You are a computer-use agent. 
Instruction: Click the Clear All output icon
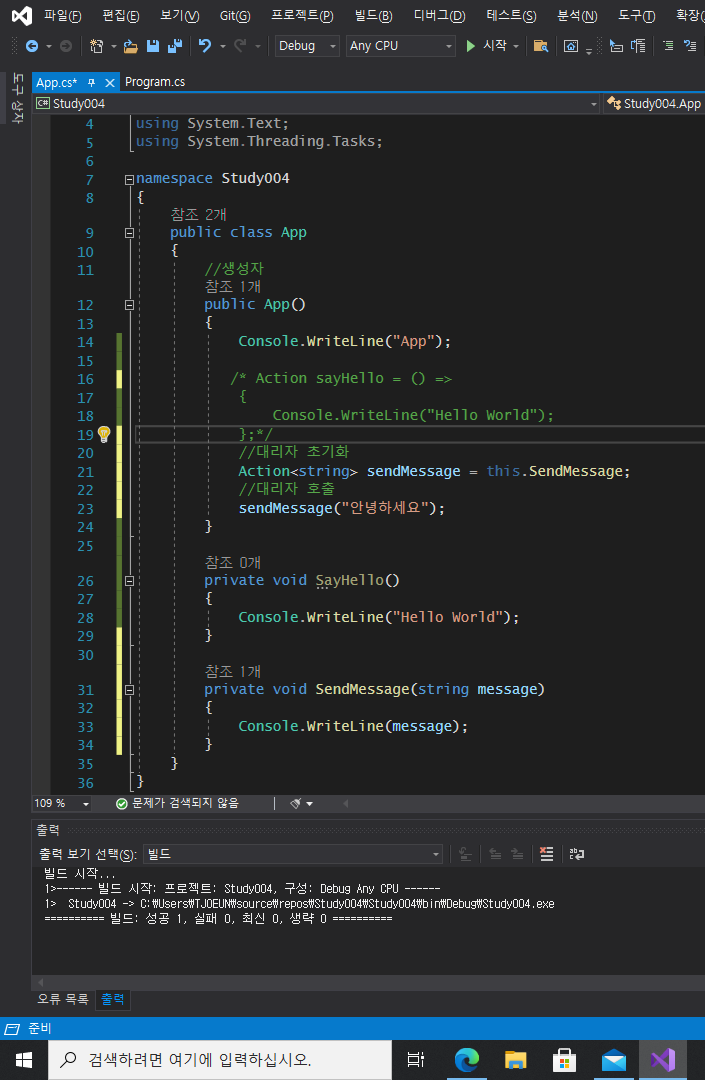(547, 854)
